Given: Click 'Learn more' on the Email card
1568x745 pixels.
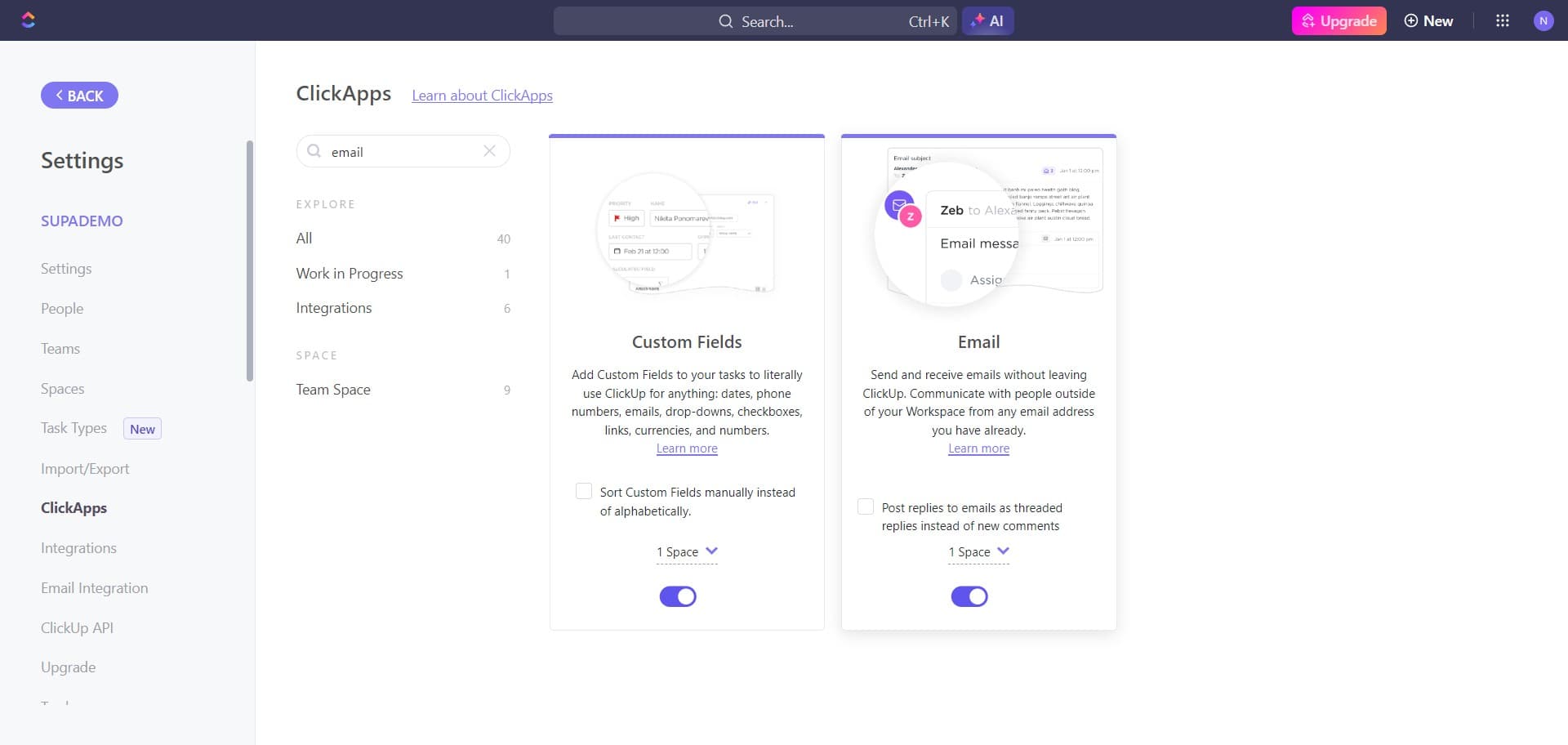Looking at the screenshot, I should [978, 448].
